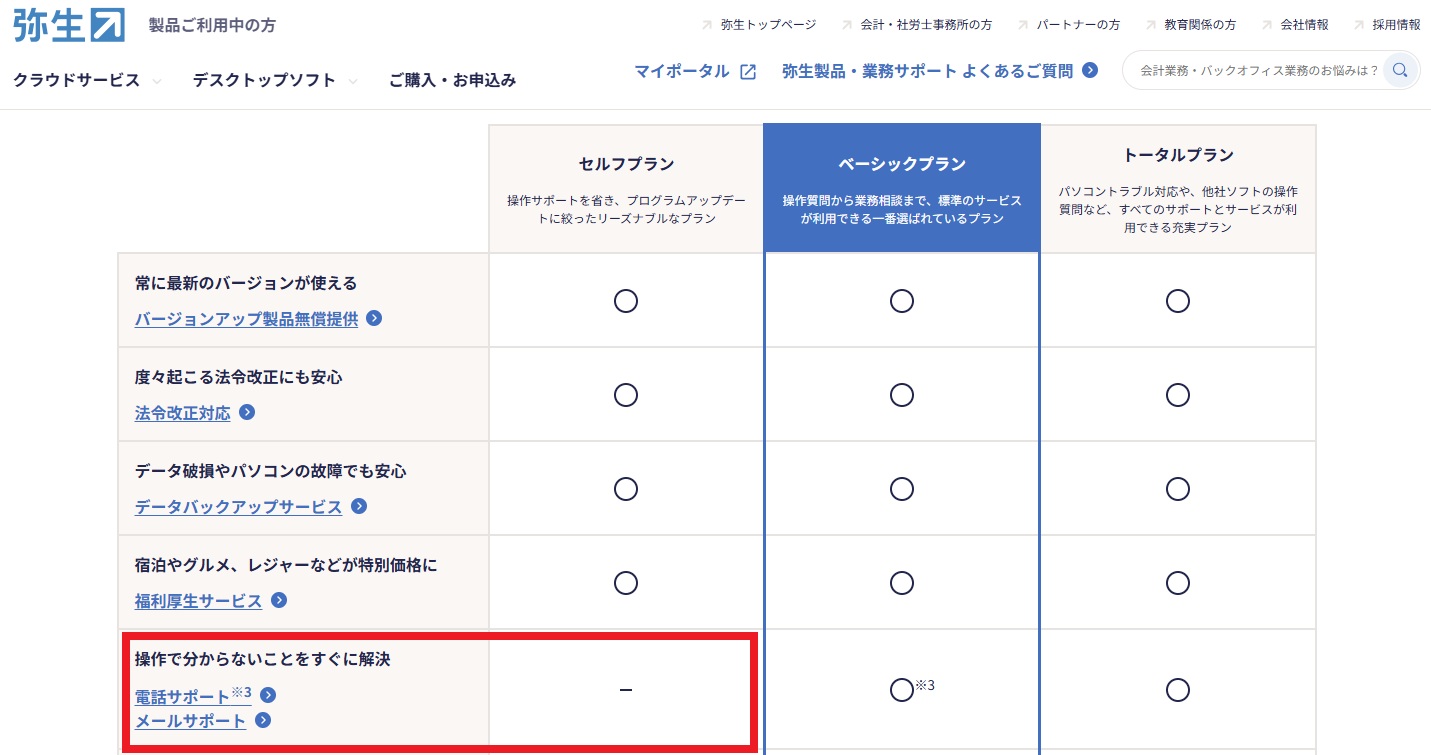
Task: Open the パートナーの方 link
Action: coord(1078,25)
